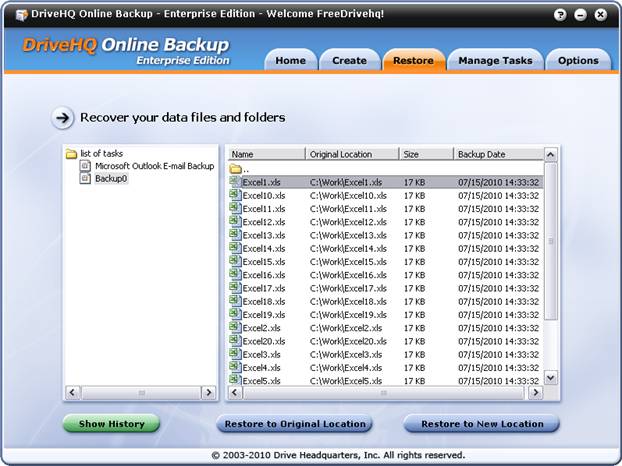Screen dimensions: 622x466
Task: Click the help question mark icon in title bar
Action: pos(563,15)
